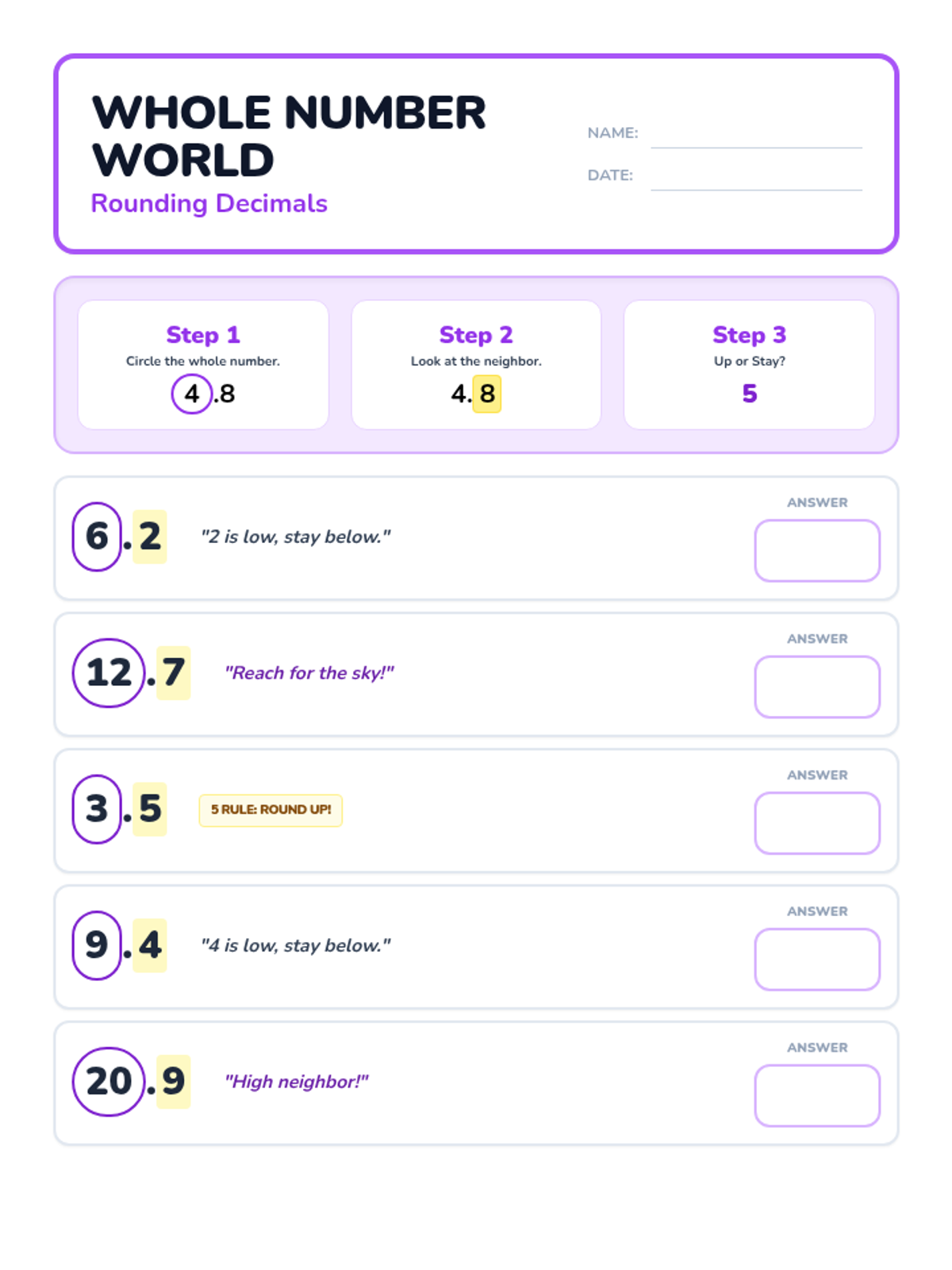952x1270 pixels.
Task: Click the circled 20 whole number
Action: click(x=109, y=1082)
